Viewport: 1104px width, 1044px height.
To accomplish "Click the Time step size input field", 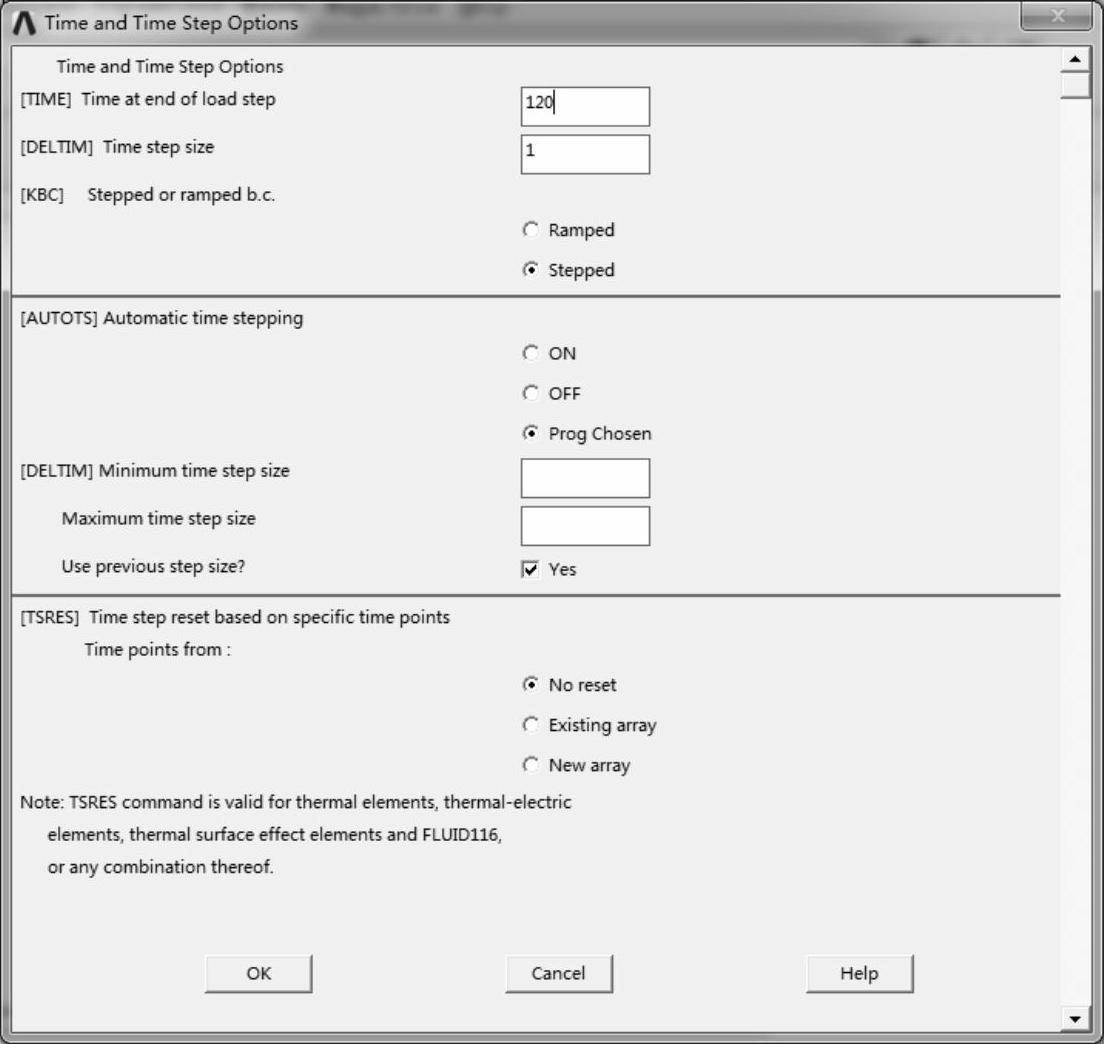I will coord(585,154).
